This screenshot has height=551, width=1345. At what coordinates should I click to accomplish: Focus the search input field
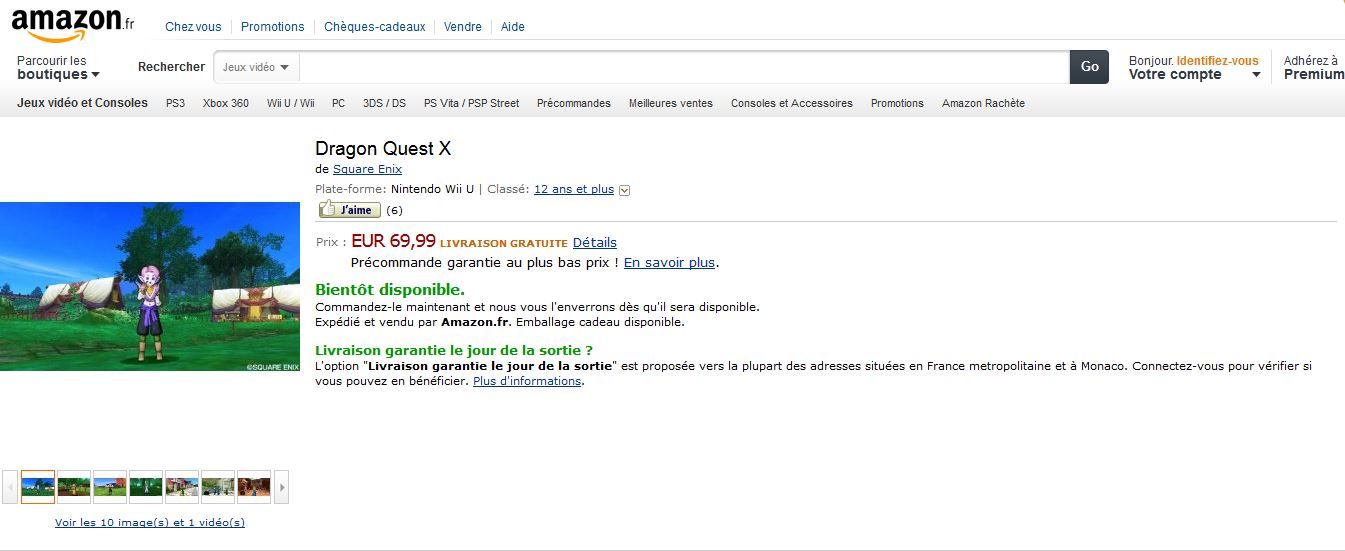[x=684, y=67]
